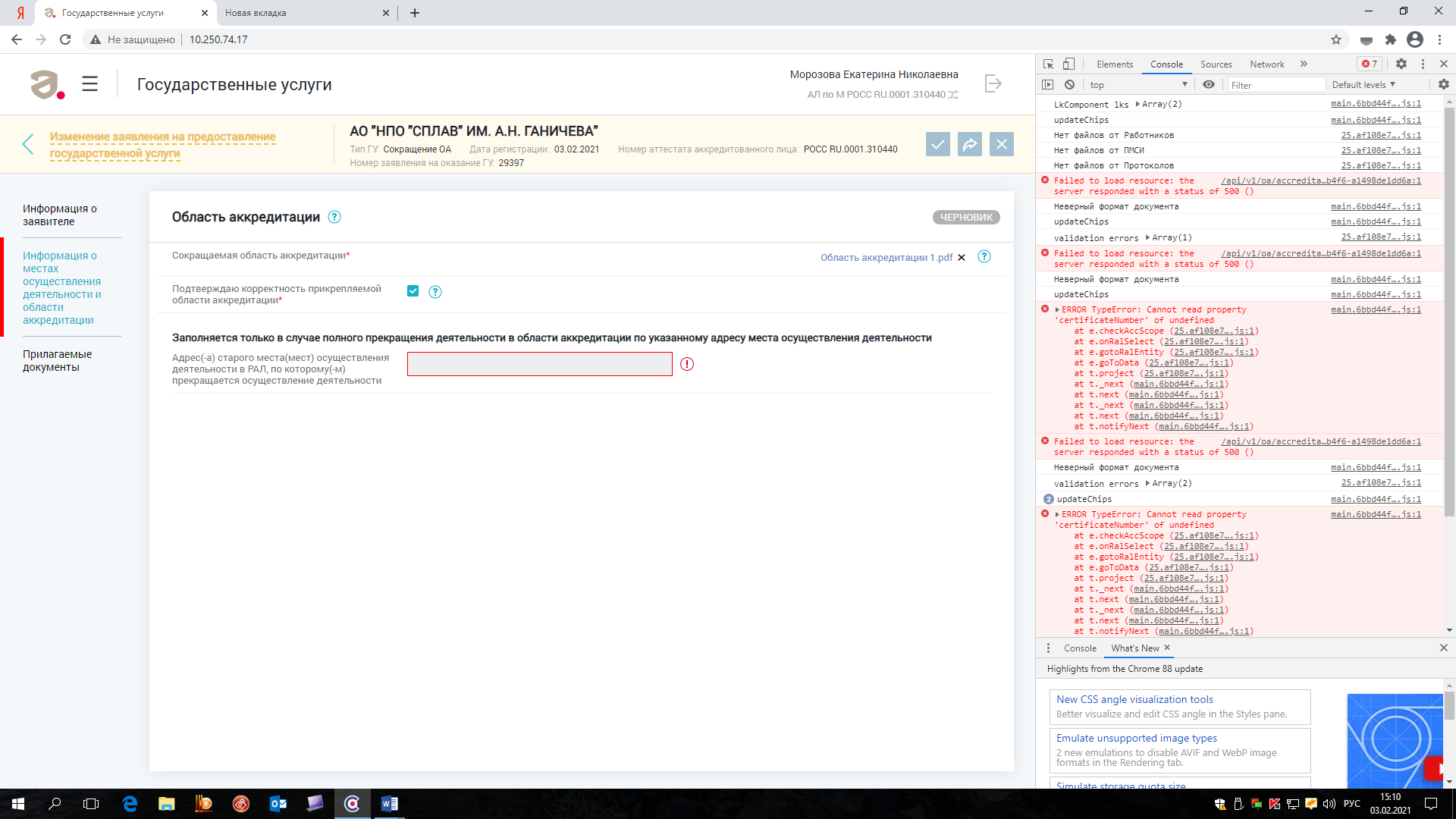The width and height of the screenshot is (1456, 819).
Task: Click the New CSS angle visualization tools link
Action: click(x=1134, y=699)
